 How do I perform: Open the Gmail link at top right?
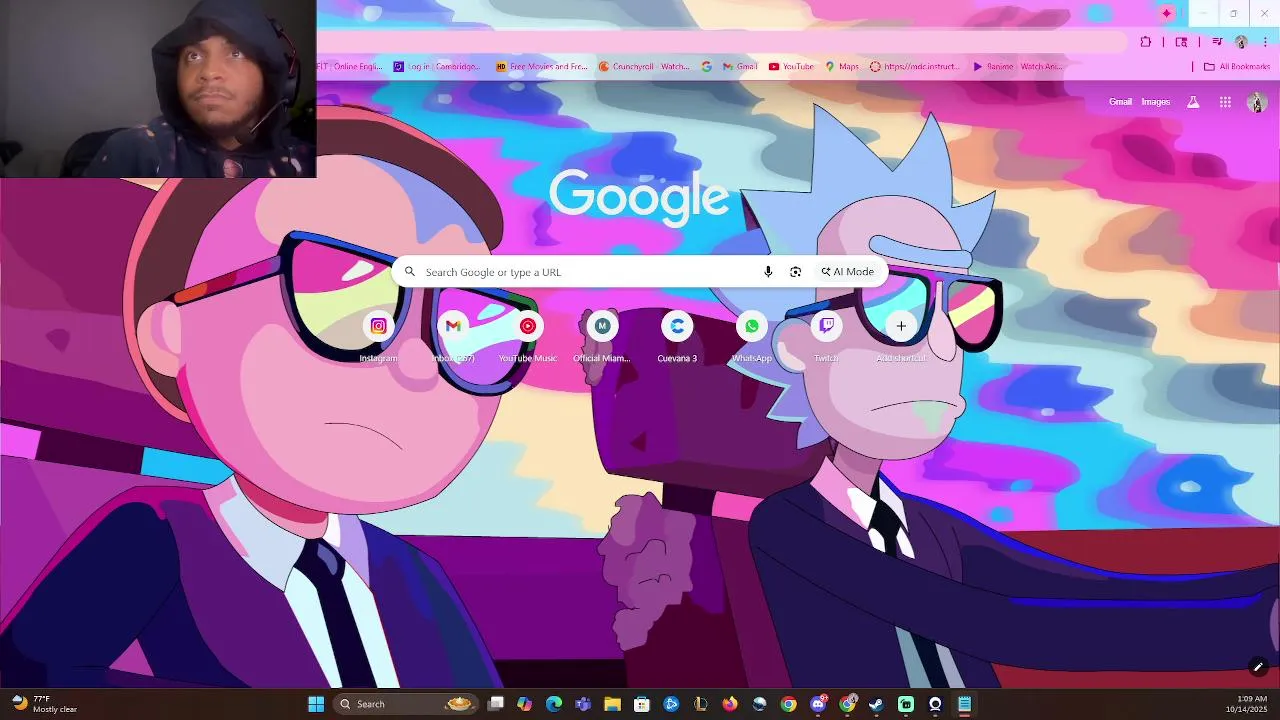coord(1120,102)
